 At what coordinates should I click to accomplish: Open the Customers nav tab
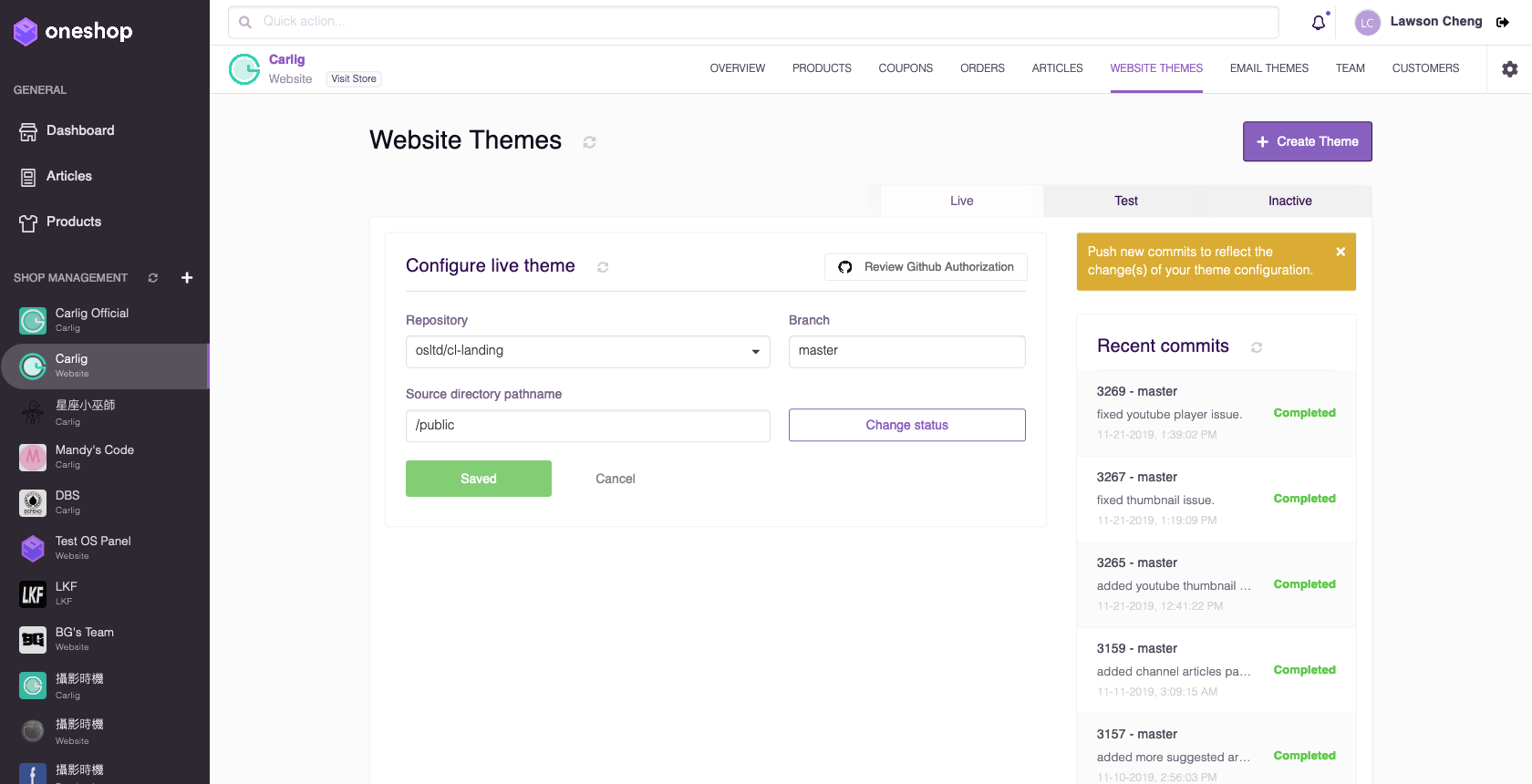(x=1425, y=68)
